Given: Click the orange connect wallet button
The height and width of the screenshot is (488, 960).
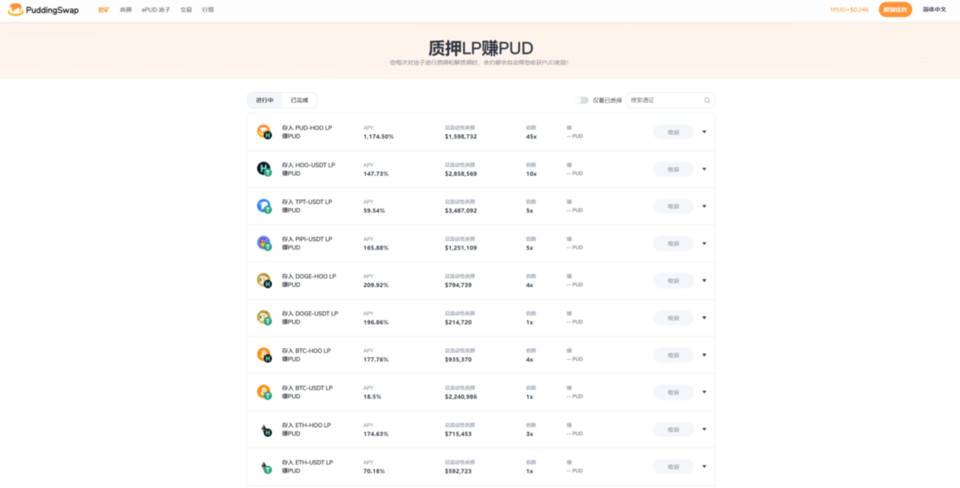Looking at the screenshot, I should pyautogui.click(x=895, y=10).
